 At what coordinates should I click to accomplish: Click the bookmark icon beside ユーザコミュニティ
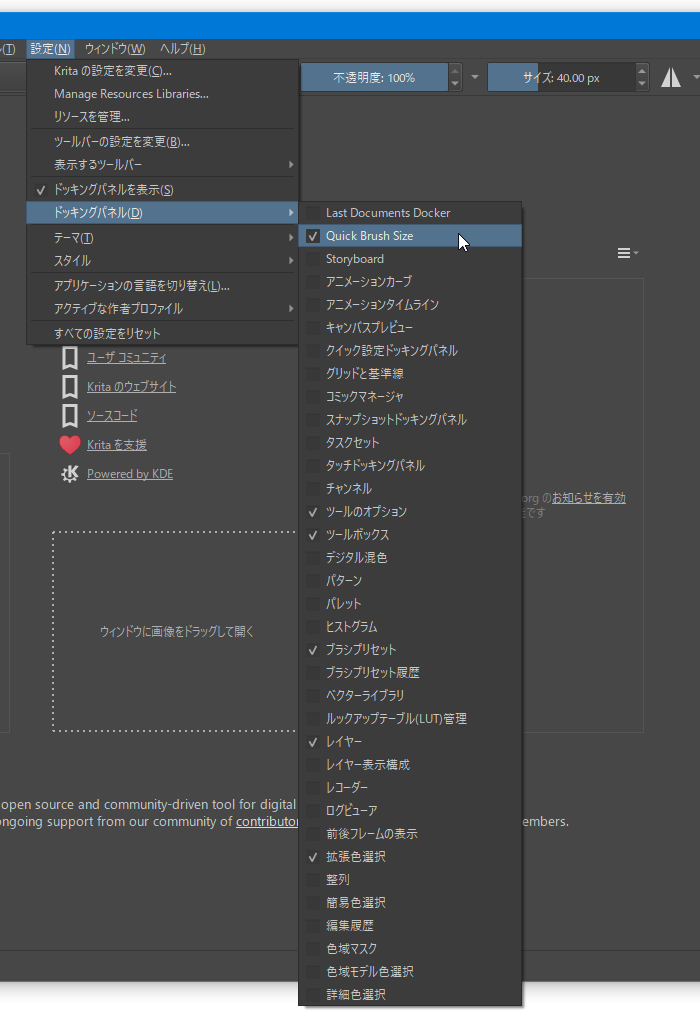click(x=70, y=358)
